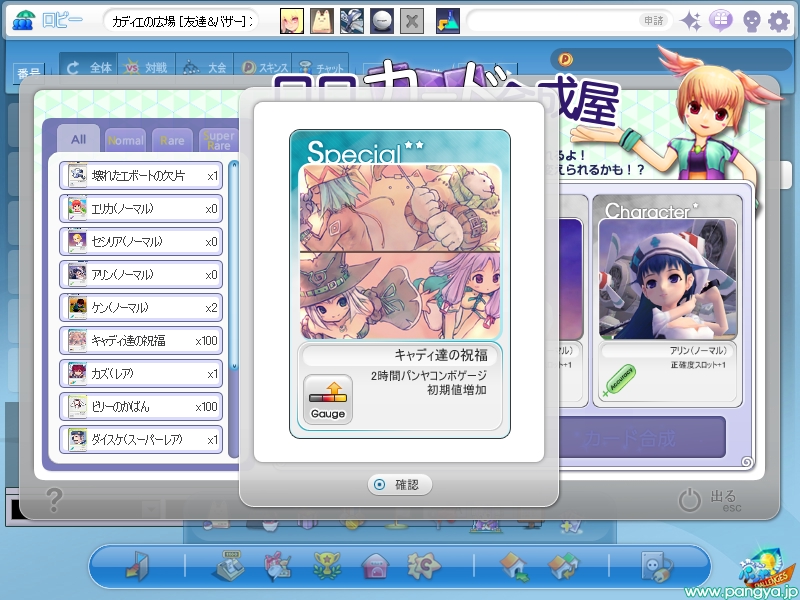Switch to the Rare card tab
Image resolution: width=800 pixels, height=600 pixels.
pyautogui.click(x=172, y=140)
